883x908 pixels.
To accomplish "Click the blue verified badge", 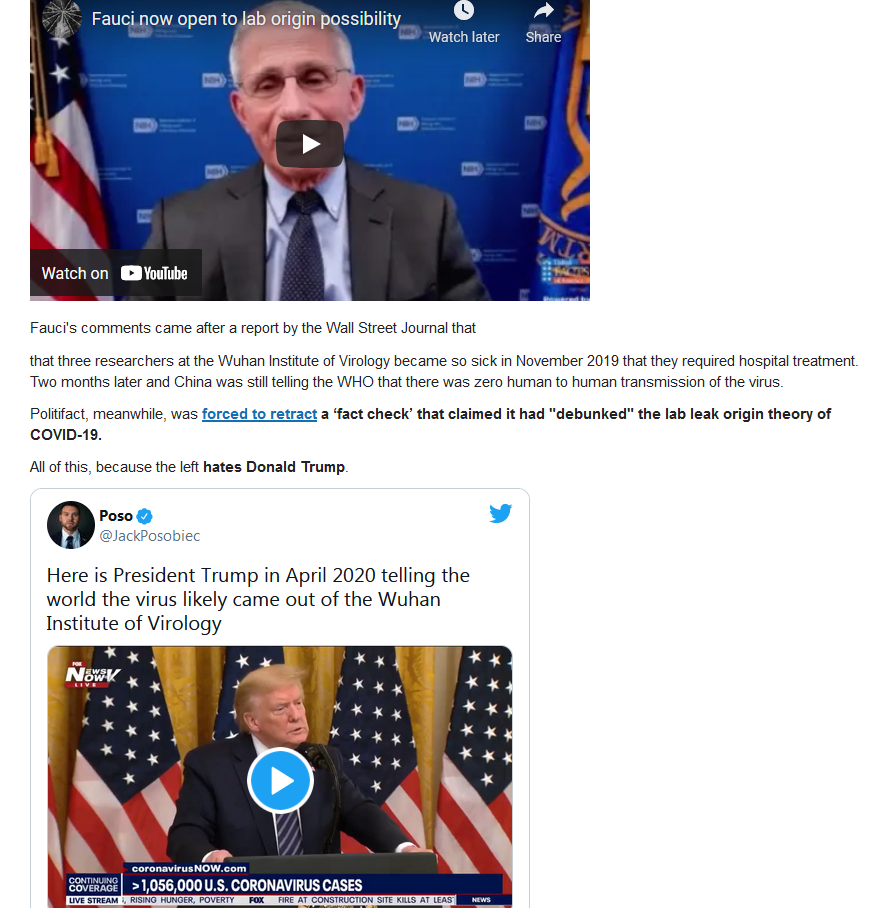I will (145, 516).
